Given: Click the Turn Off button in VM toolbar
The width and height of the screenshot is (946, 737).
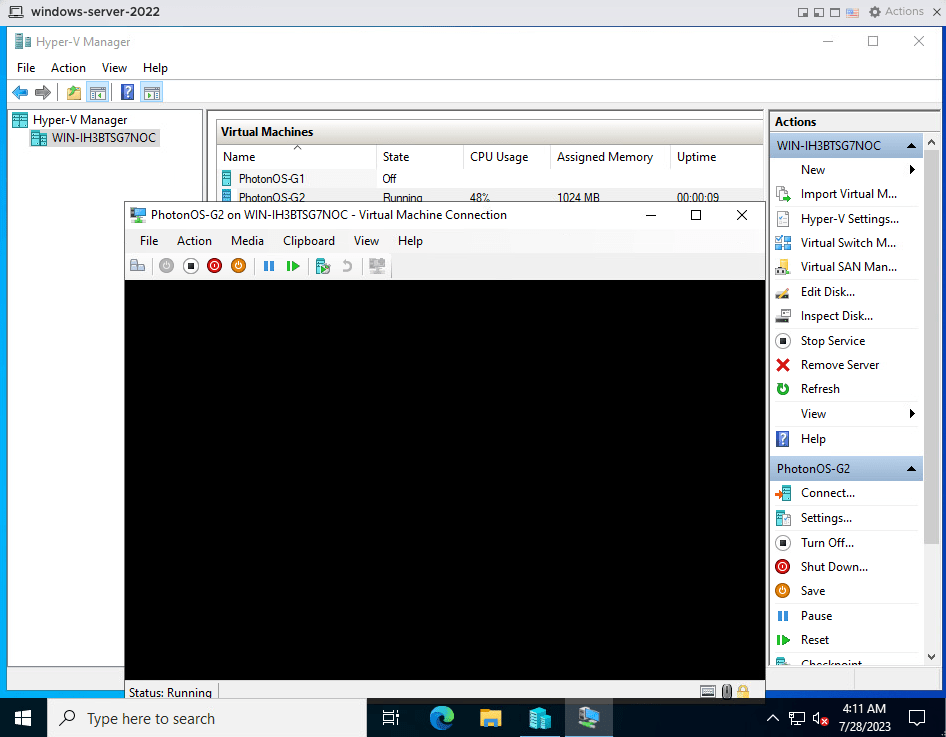Looking at the screenshot, I should 191,265.
